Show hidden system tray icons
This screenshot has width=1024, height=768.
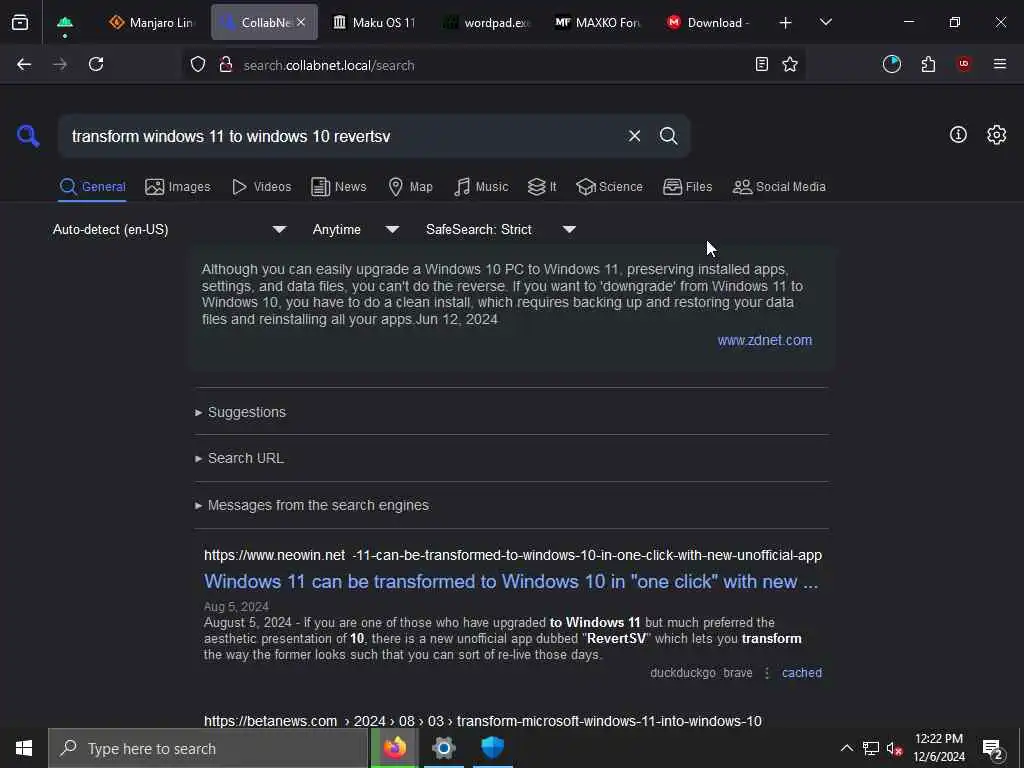click(846, 748)
